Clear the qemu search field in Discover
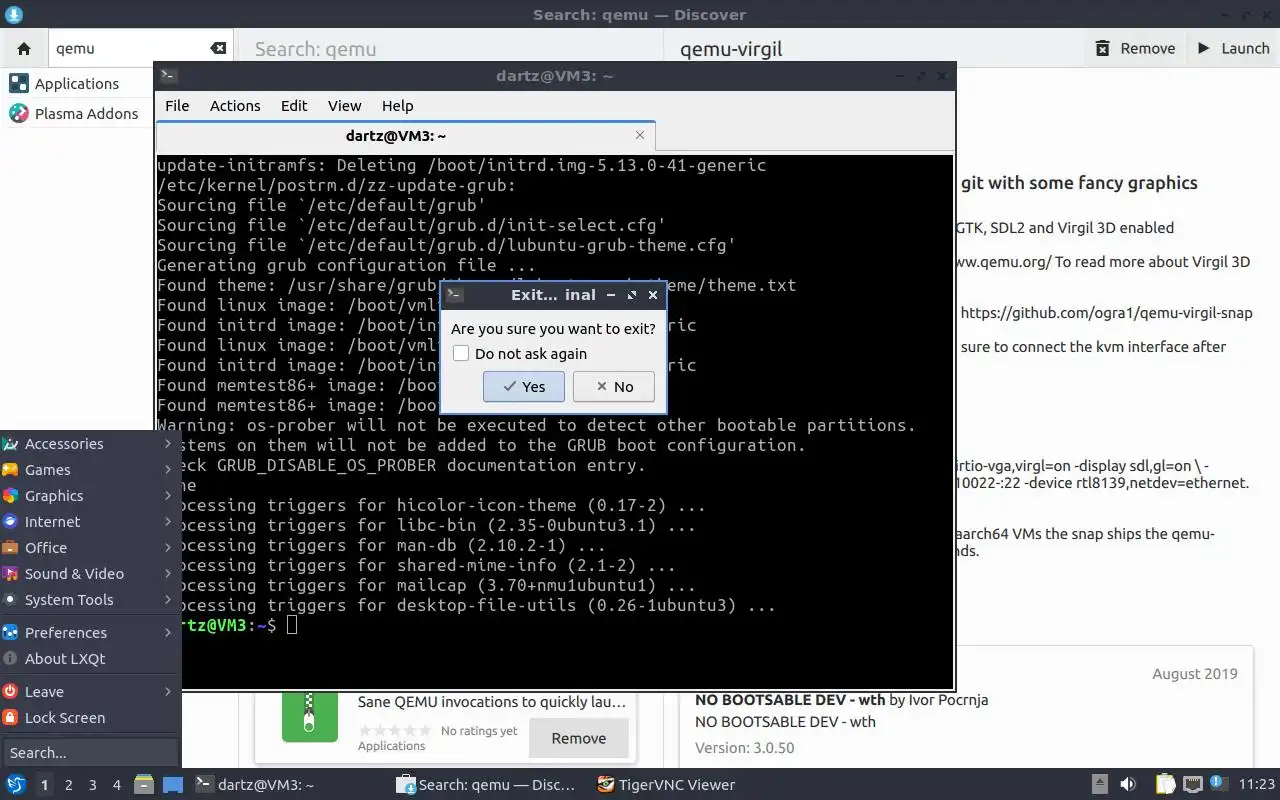1280x800 pixels. pos(218,48)
